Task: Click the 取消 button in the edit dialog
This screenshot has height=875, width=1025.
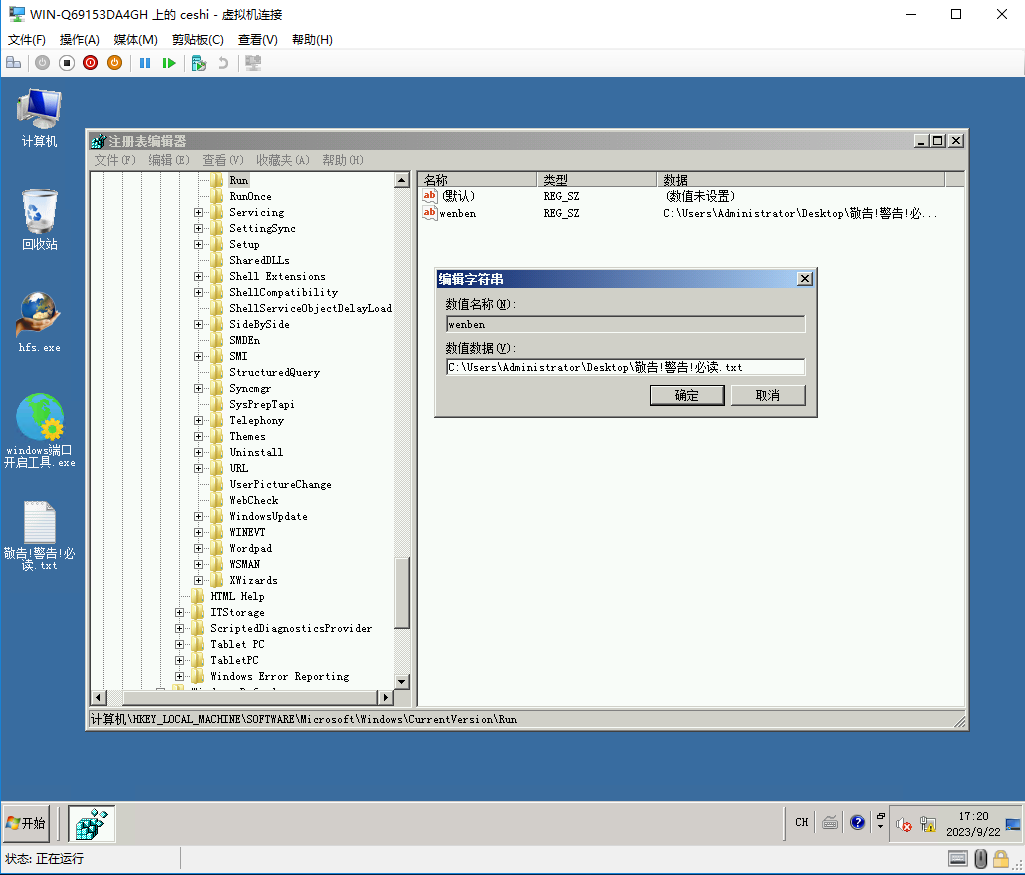Action: pos(767,395)
